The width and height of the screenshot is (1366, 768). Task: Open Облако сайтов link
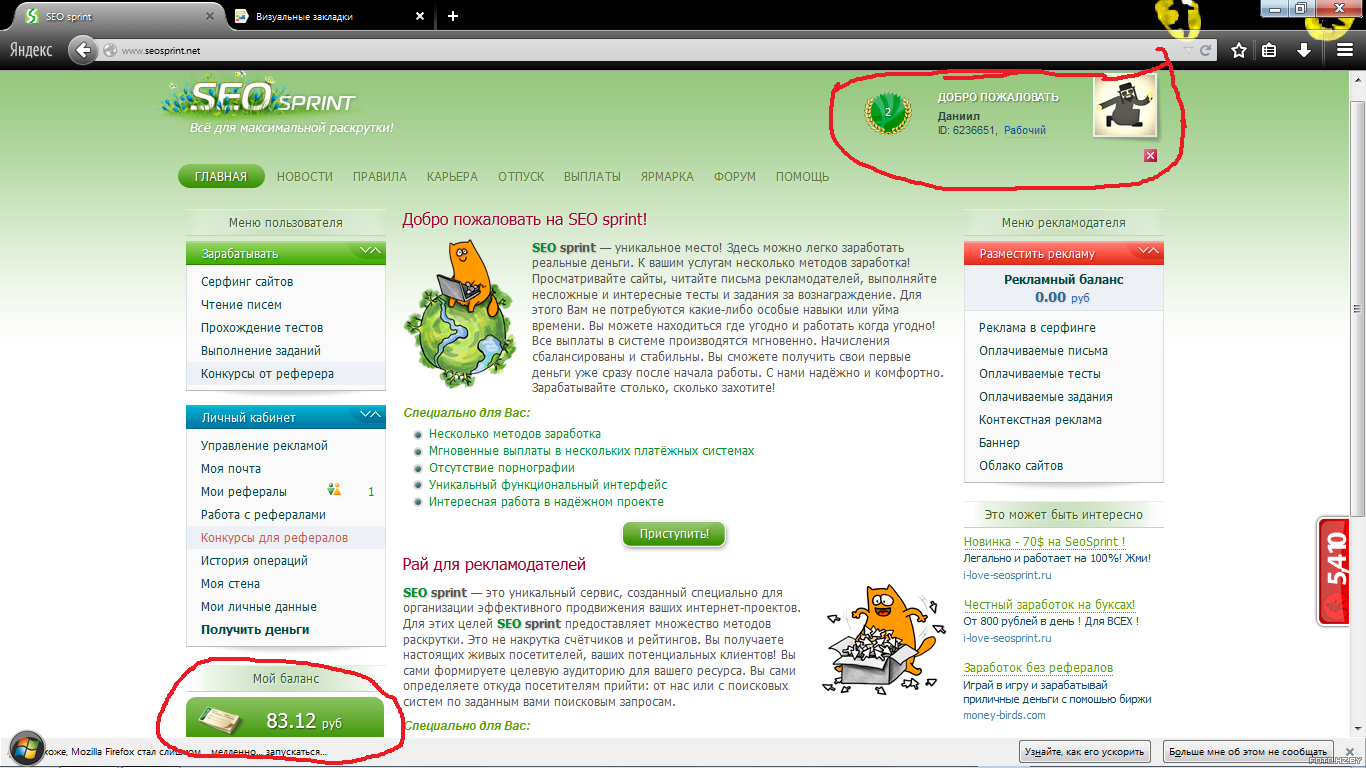(1021, 466)
